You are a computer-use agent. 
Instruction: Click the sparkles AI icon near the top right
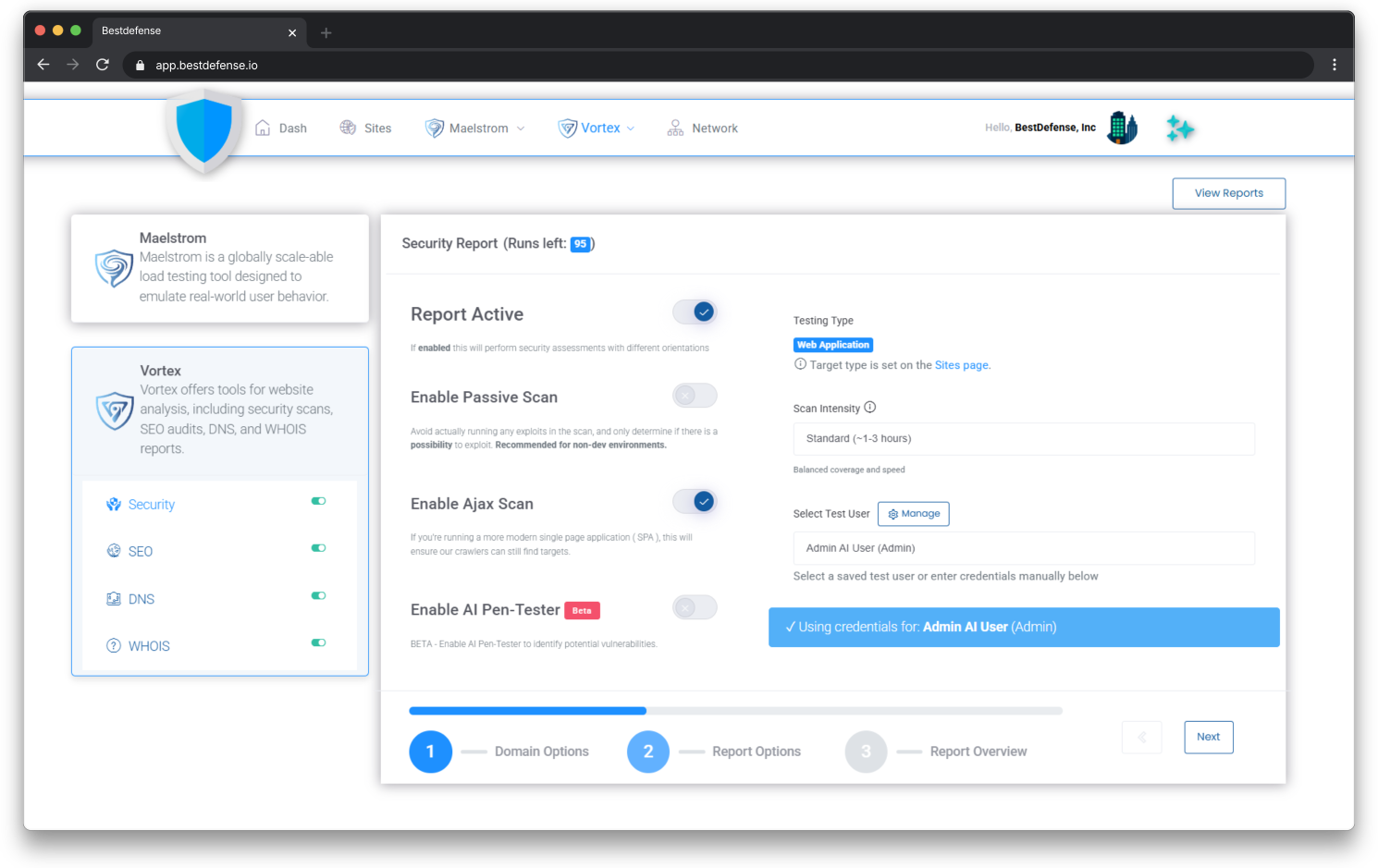coord(1180,128)
